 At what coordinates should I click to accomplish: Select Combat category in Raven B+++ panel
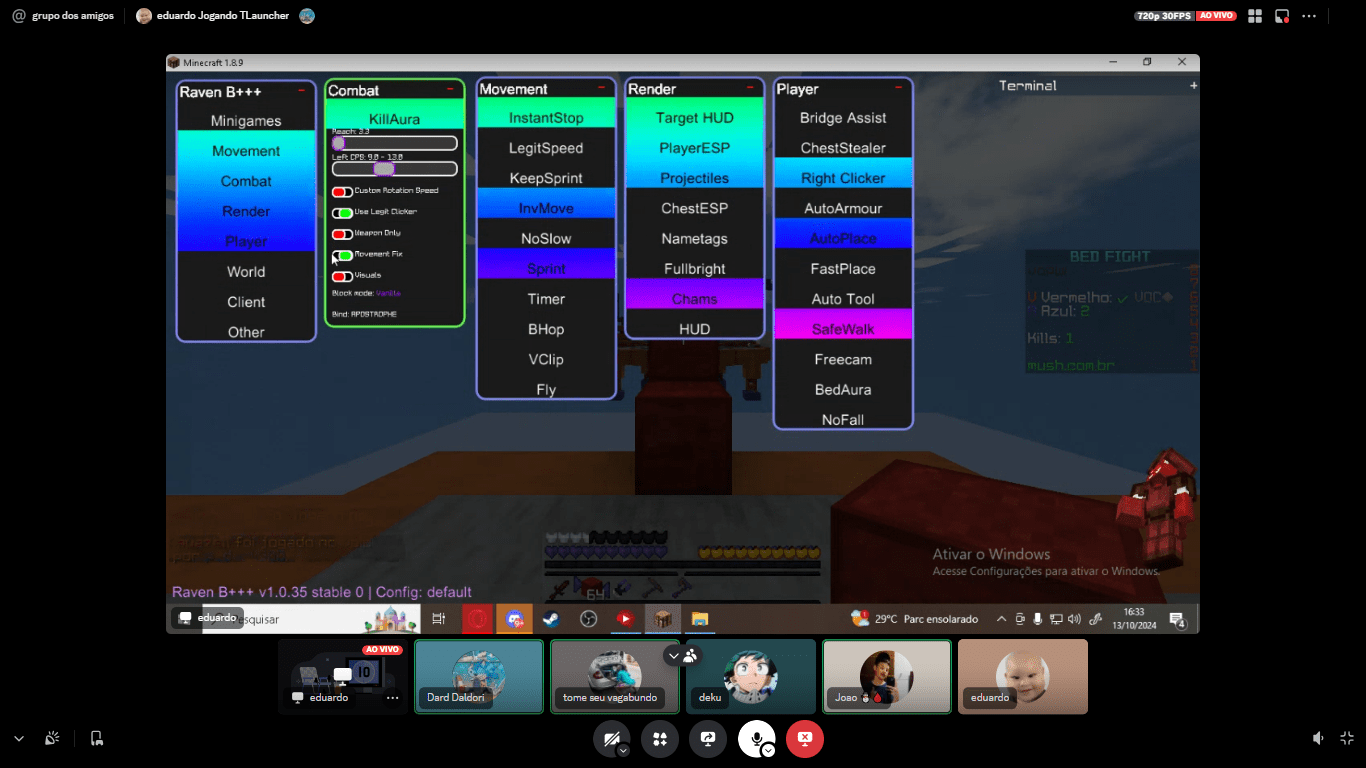point(246,181)
